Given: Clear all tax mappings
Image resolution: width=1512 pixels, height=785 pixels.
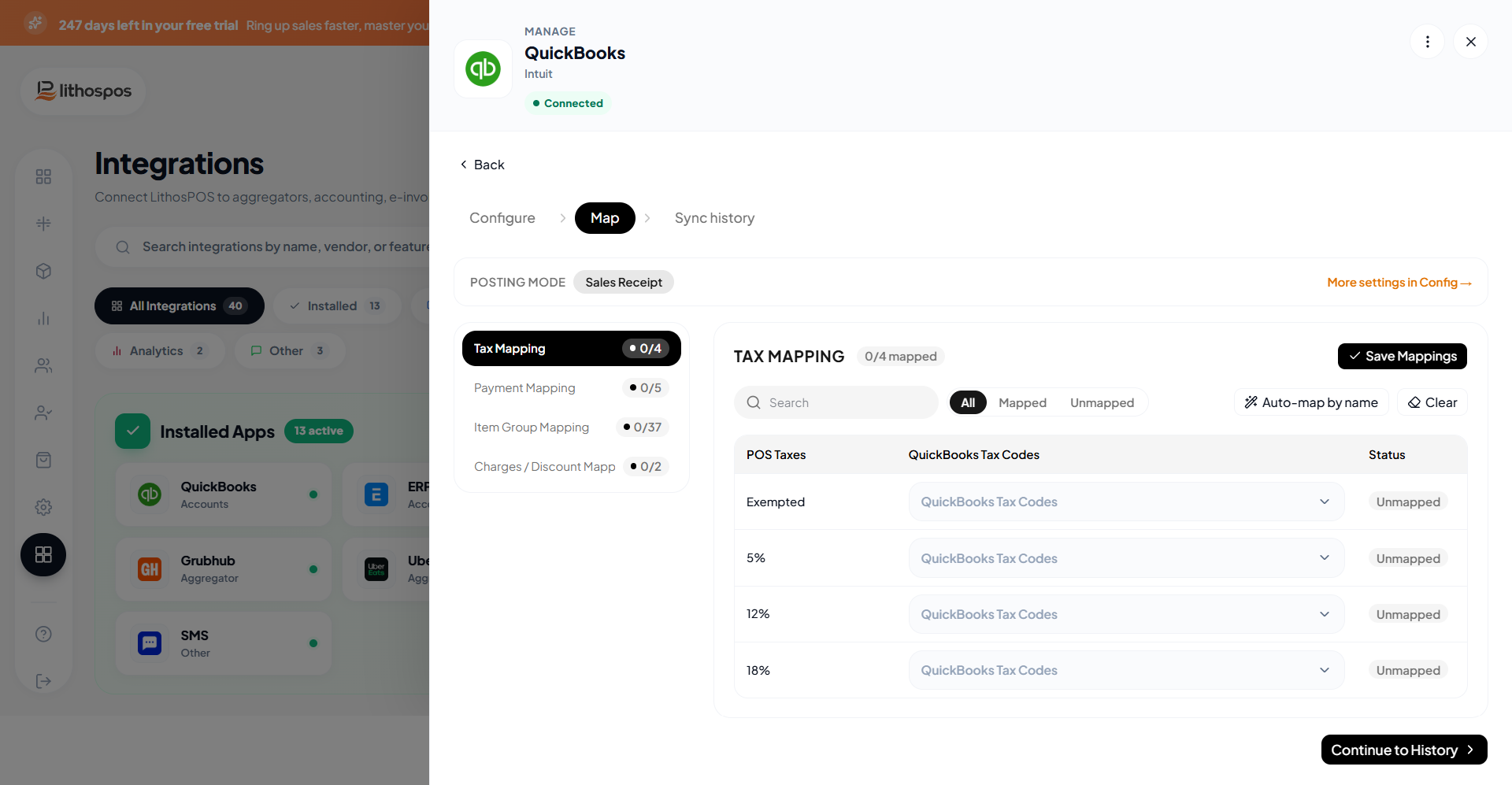Looking at the screenshot, I should [1432, 402].
